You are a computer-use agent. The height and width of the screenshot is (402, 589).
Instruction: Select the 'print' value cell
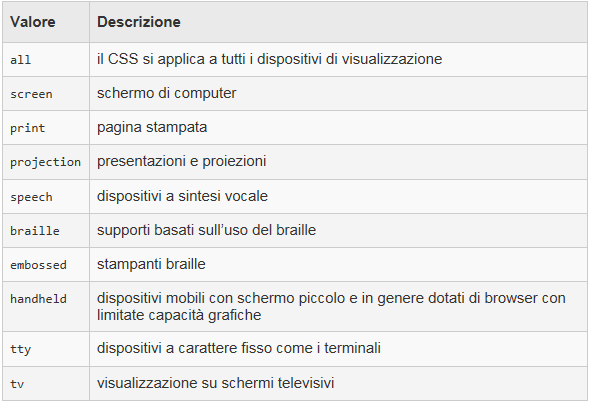pyautogui.click(x=46, y=127)
